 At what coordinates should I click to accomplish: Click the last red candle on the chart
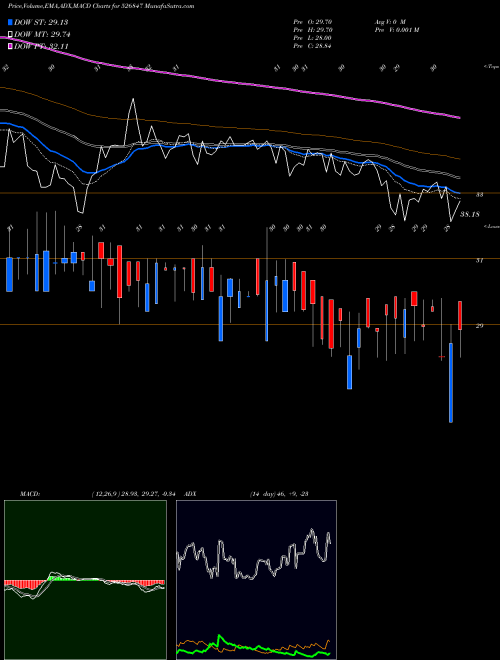coord(460,315)
